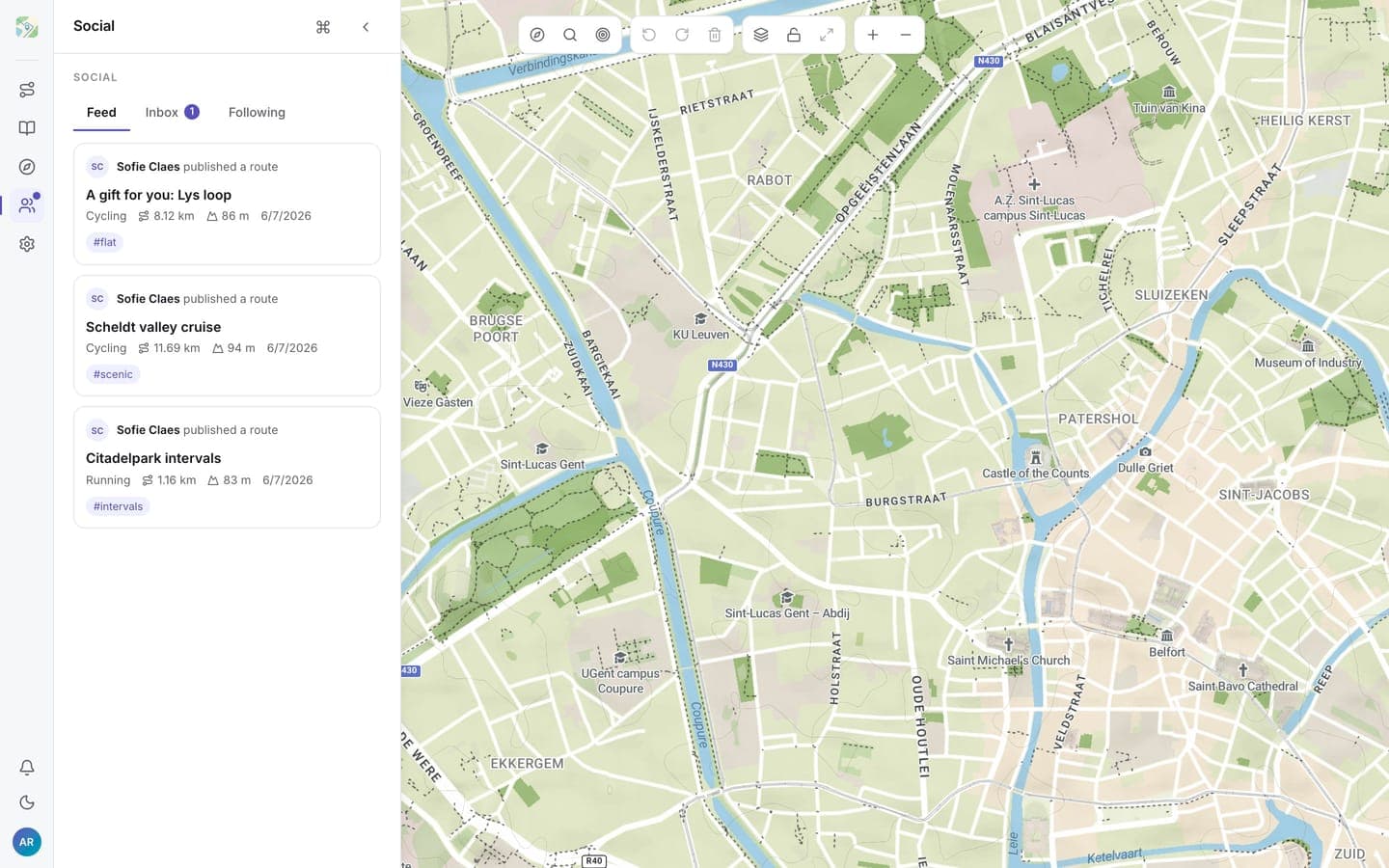Viewport: 1389px width, 868px height.
Task: Click the #intervals tag
Action: click(x=118, y=506)
